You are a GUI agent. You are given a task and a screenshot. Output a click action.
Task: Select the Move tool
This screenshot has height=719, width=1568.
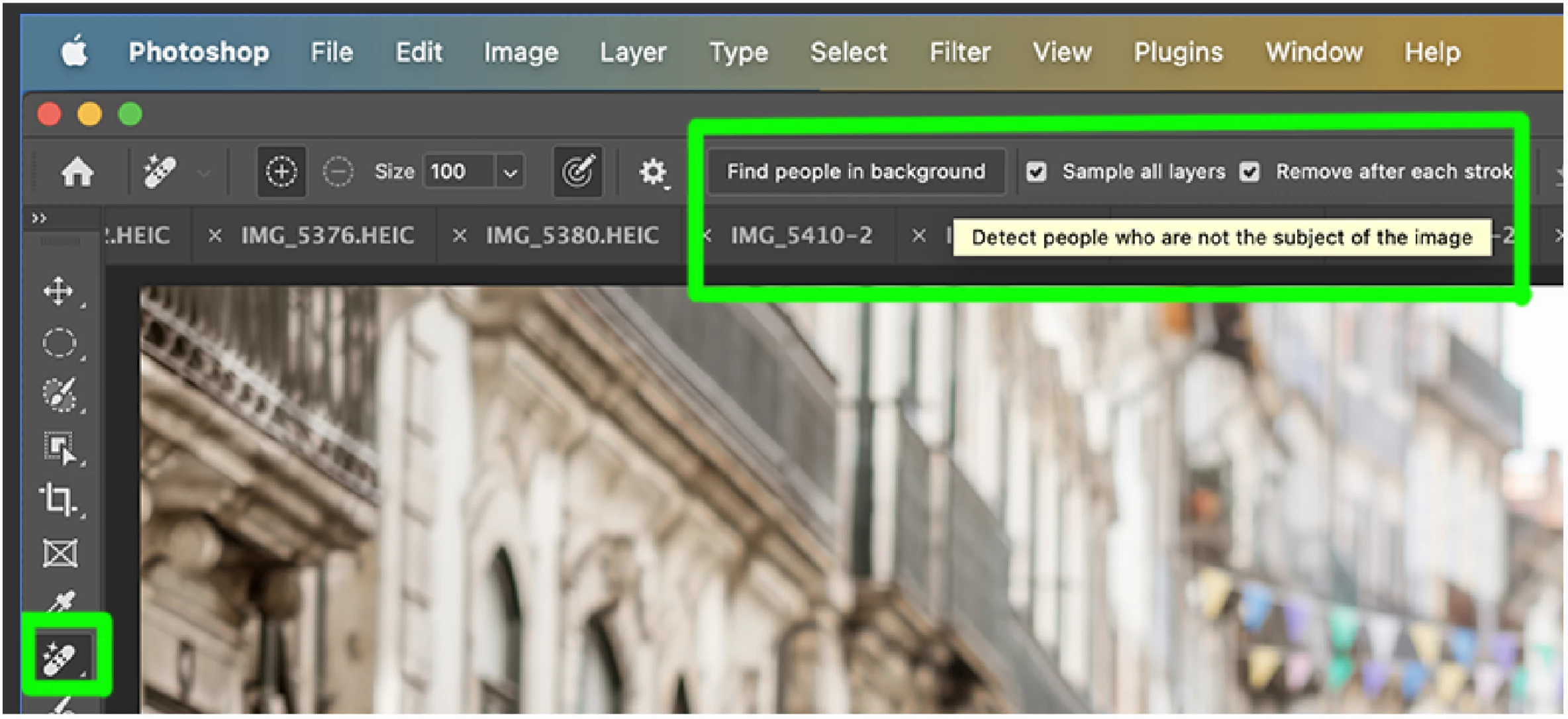59,291
